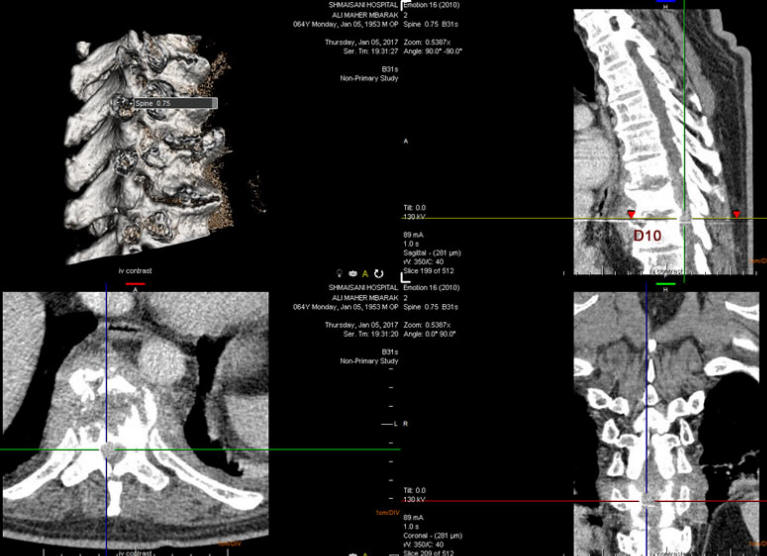Click the green orientation bar above coronal view
The height and width of the screenshot is (556, 767).
click(666, 283)
